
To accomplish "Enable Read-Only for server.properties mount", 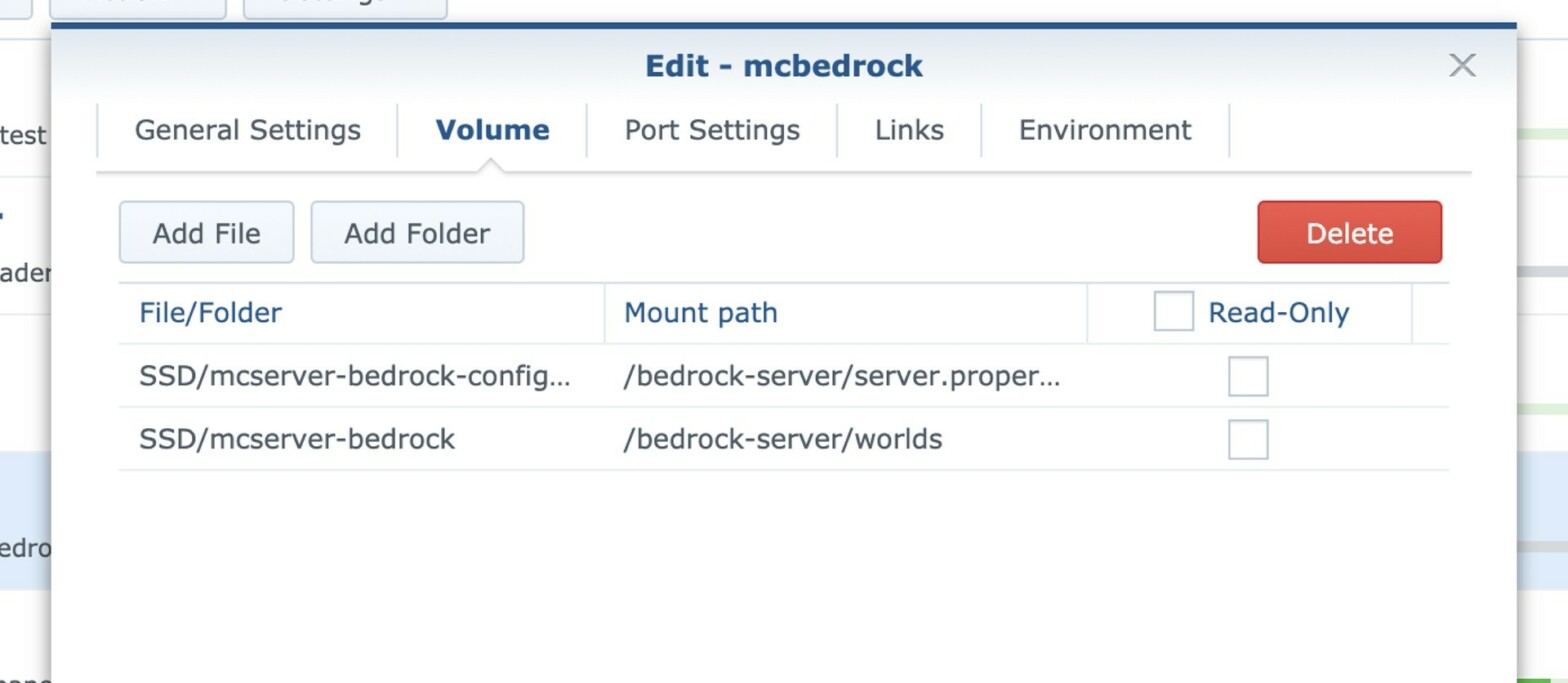I will click(1248, 377).
